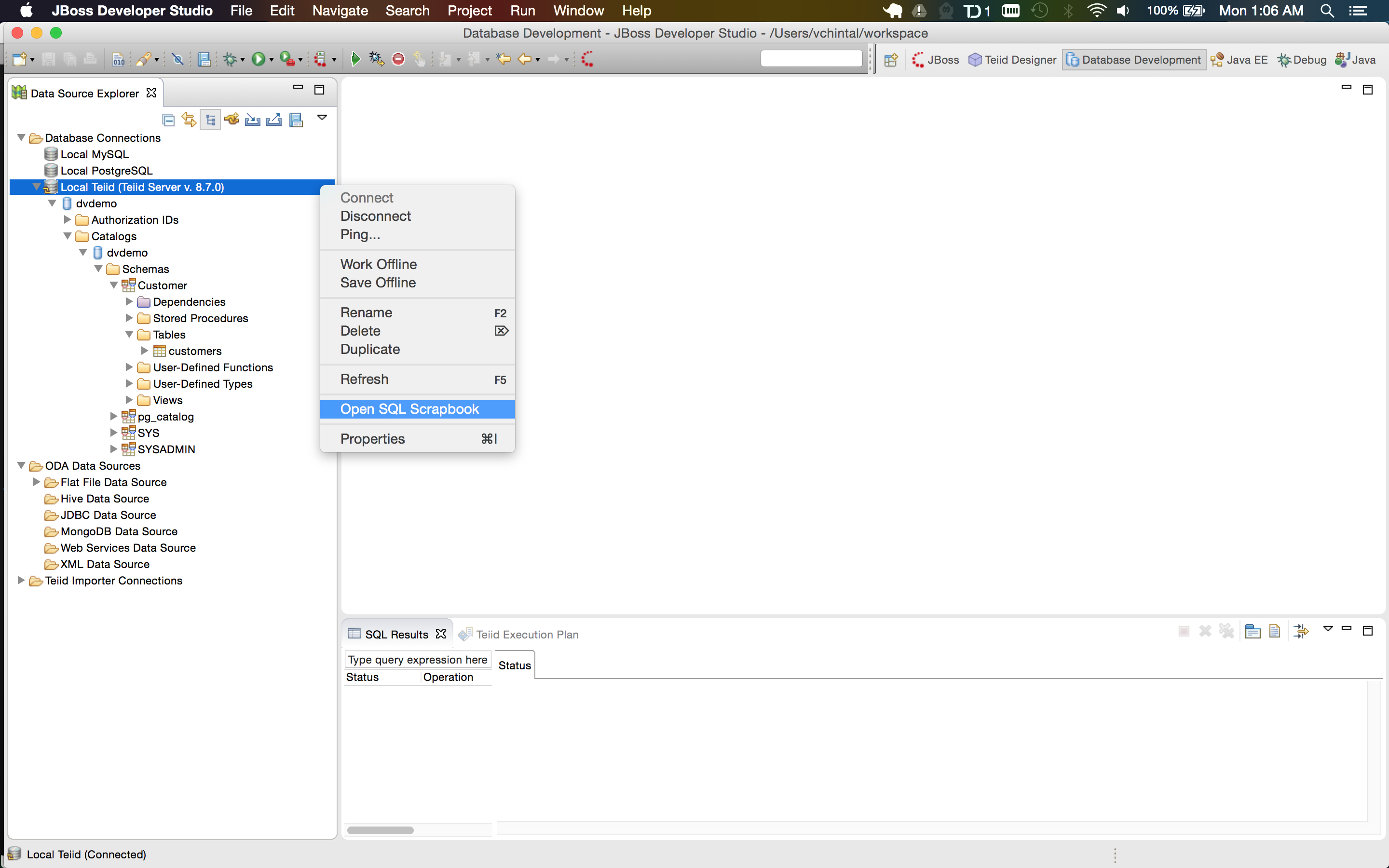Click the Type query expression here field

tap(417, 660)
